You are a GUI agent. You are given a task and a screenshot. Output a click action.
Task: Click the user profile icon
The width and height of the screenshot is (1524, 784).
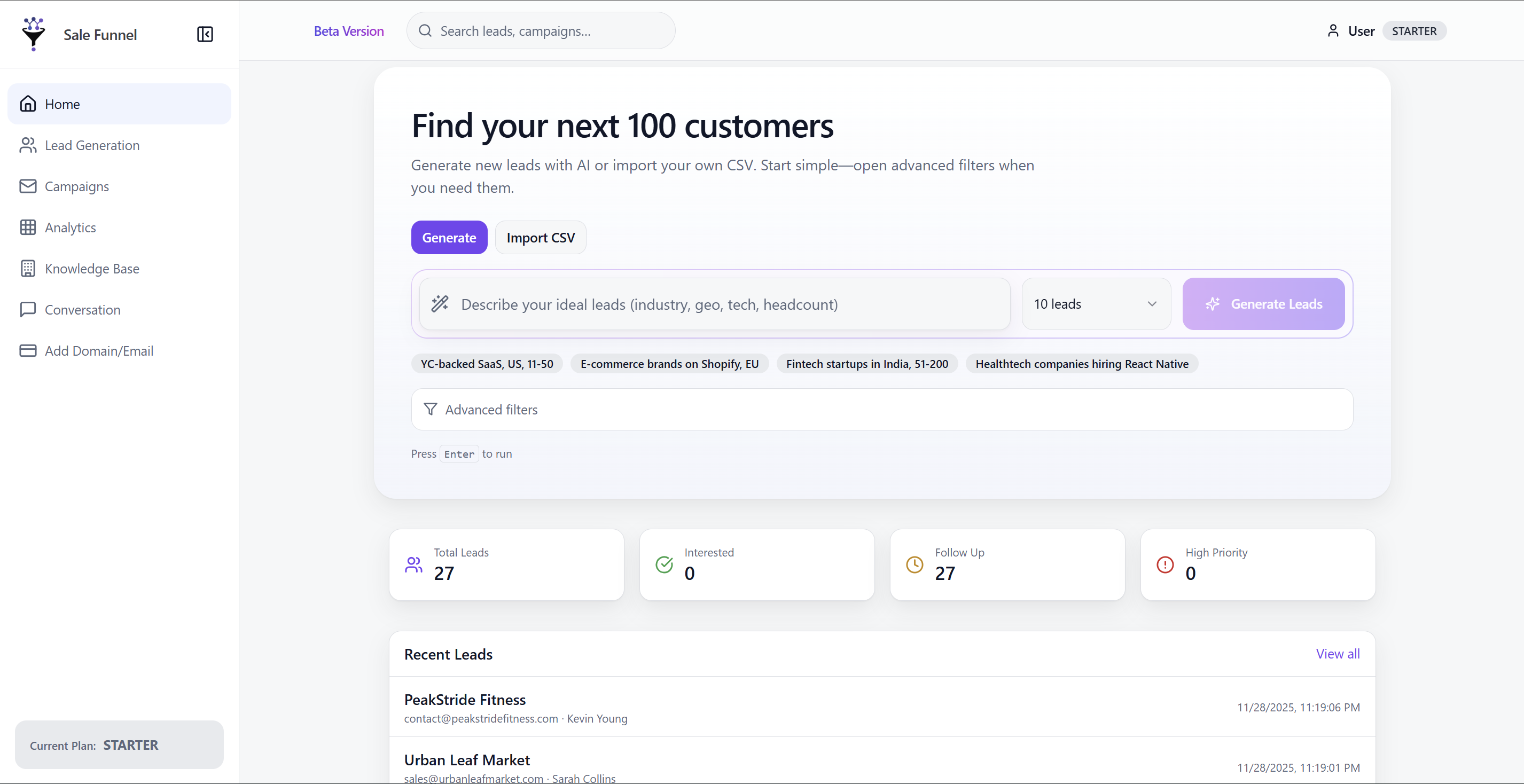[x=1332, y=31]
